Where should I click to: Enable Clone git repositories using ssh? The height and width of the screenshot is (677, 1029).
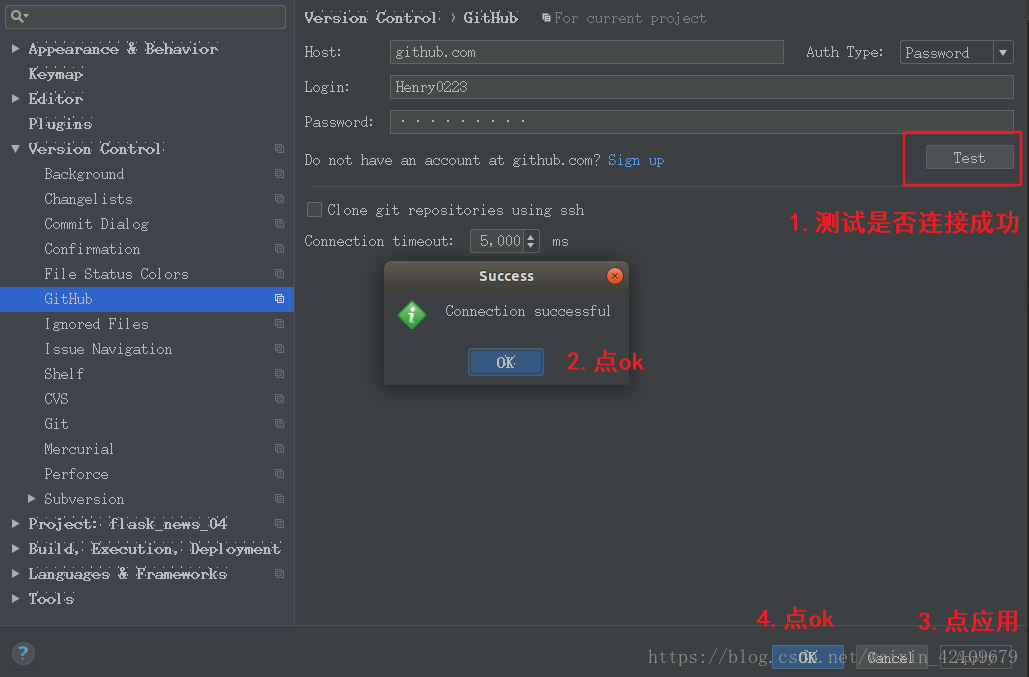click(314, 209)
